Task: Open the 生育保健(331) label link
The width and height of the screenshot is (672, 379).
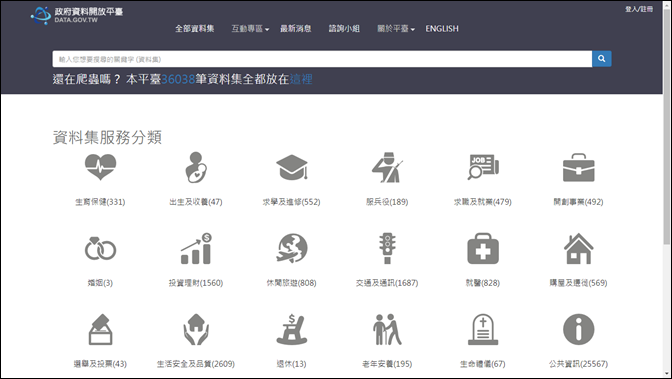Action: point(100,202)
